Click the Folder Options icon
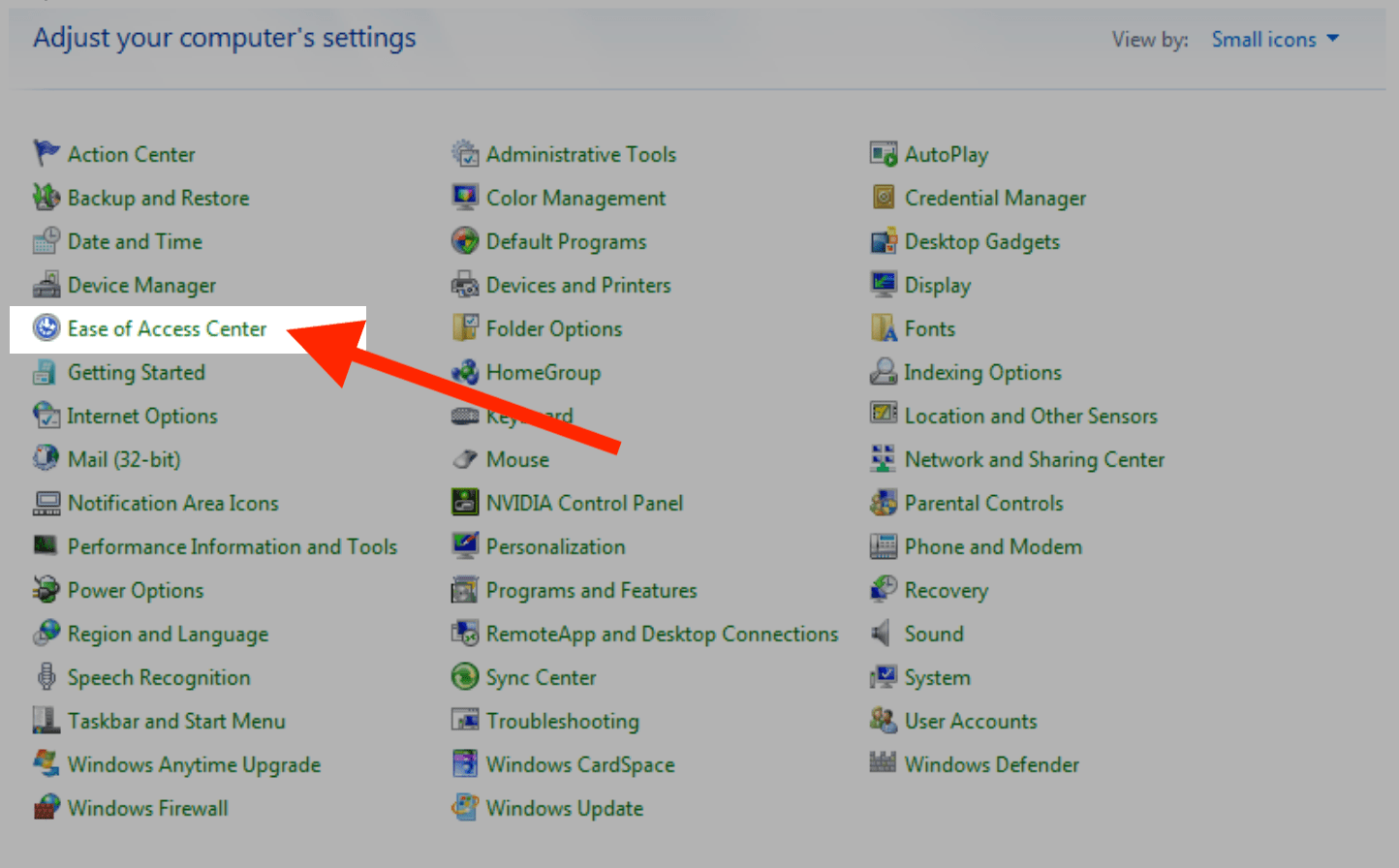 click(465, 327)
